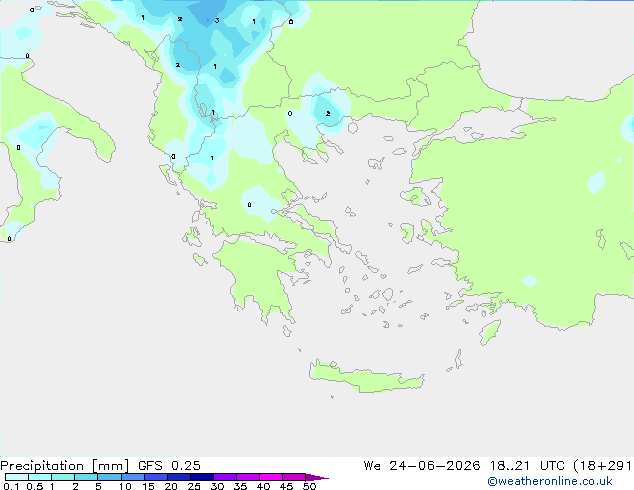This screenshot has width=634, height=490.
Task: Open the weatheronline.co.uk copyright link
Action: pyautogui.click(x=549, y=481)
